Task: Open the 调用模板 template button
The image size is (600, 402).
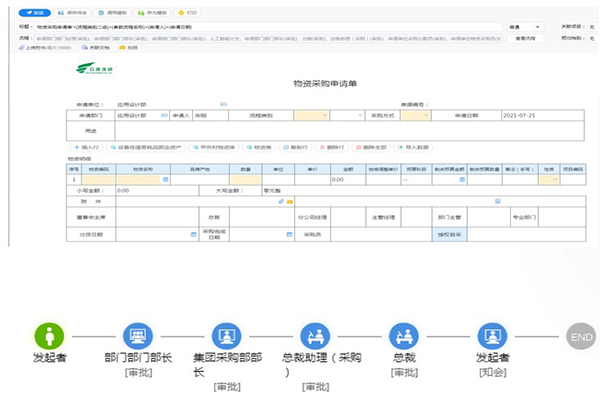Action: (112, 13)
